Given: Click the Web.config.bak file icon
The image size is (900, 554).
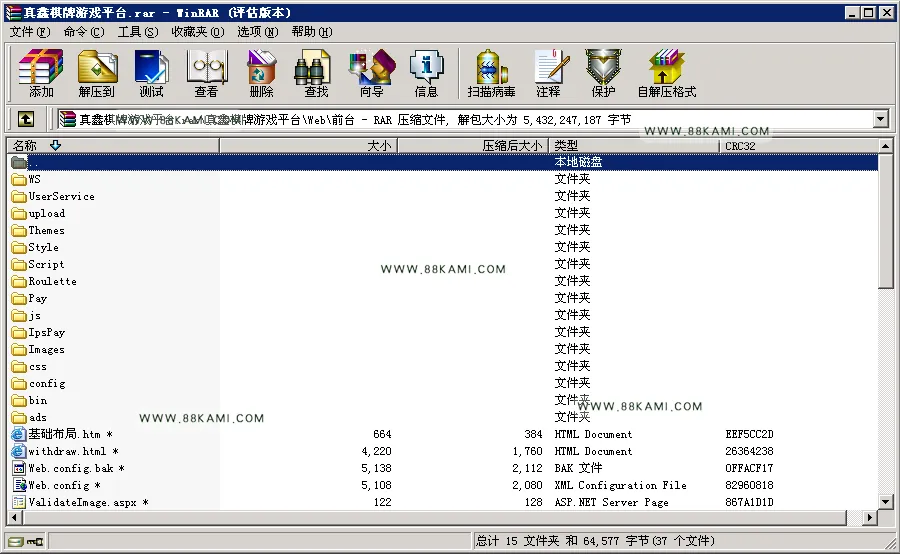Looking at the screenshot, I should point(19,468).
